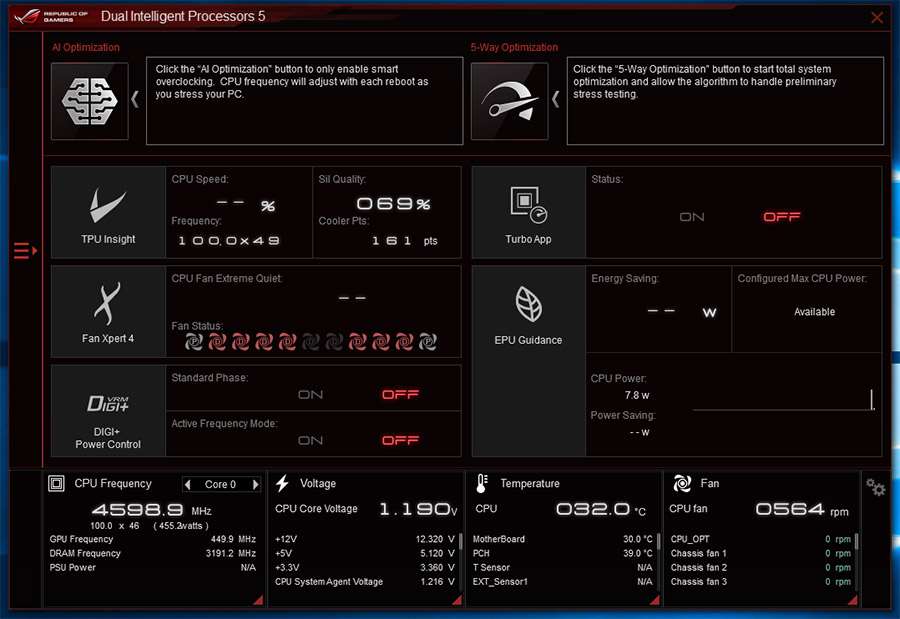900x619 pixels.
Task: Click the CPU Frequency chip icon
Action: point(56,483)
